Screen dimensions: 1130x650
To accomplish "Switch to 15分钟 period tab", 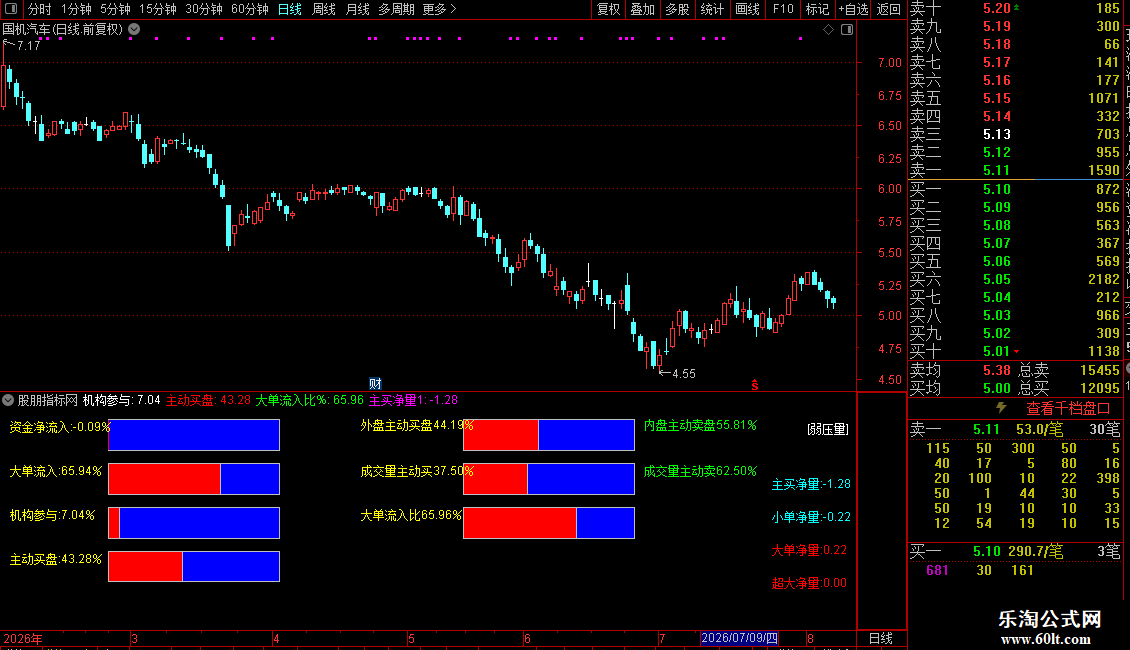I will click(x=158, y=9).
